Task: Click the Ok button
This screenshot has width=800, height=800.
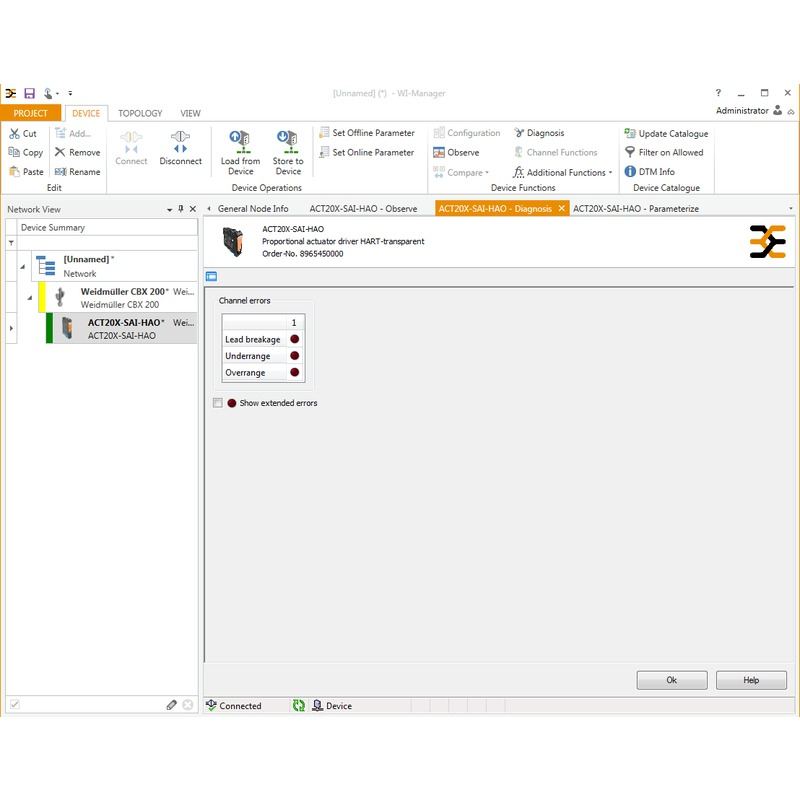Action: point(672,680)
